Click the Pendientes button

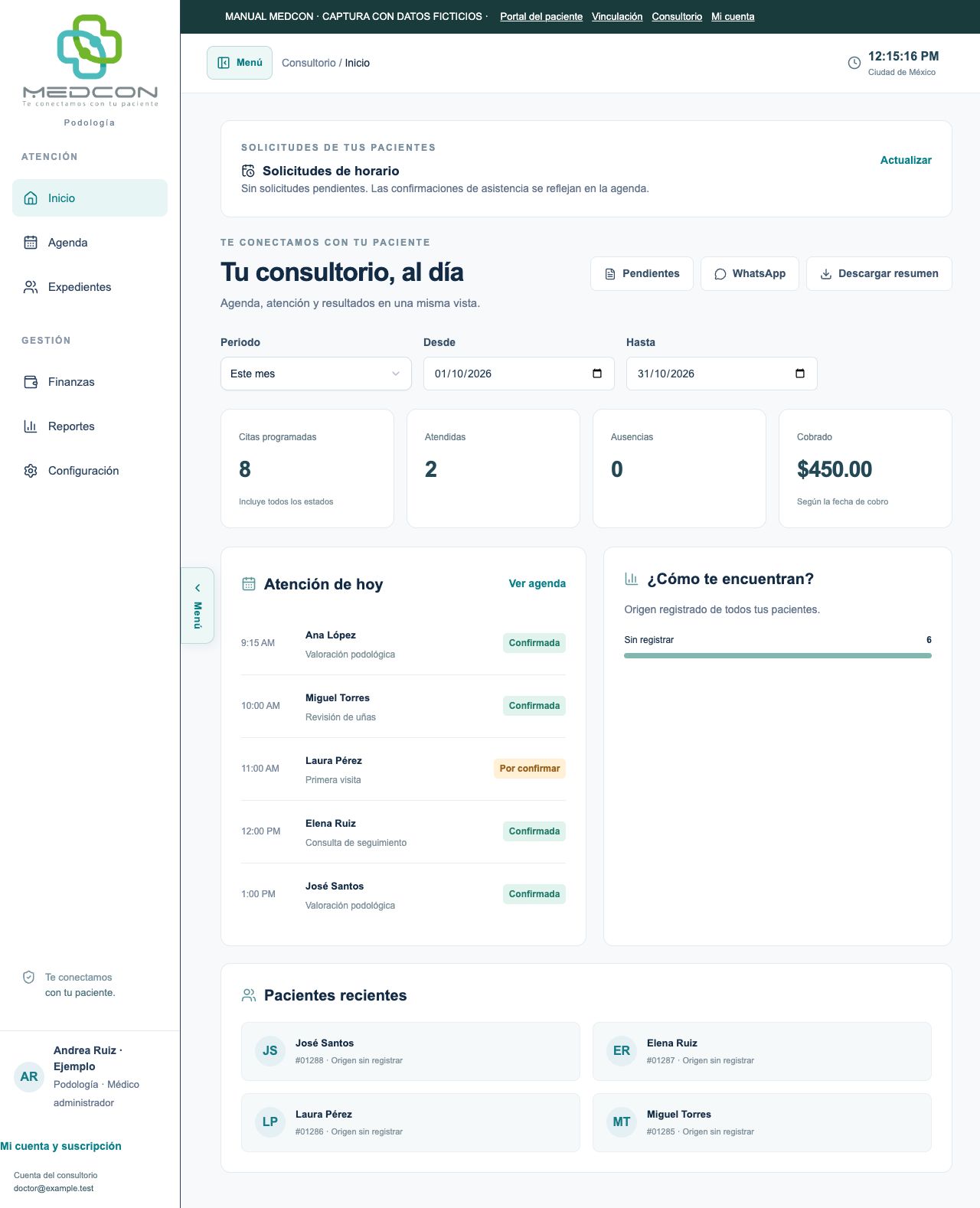pos(642,274)
